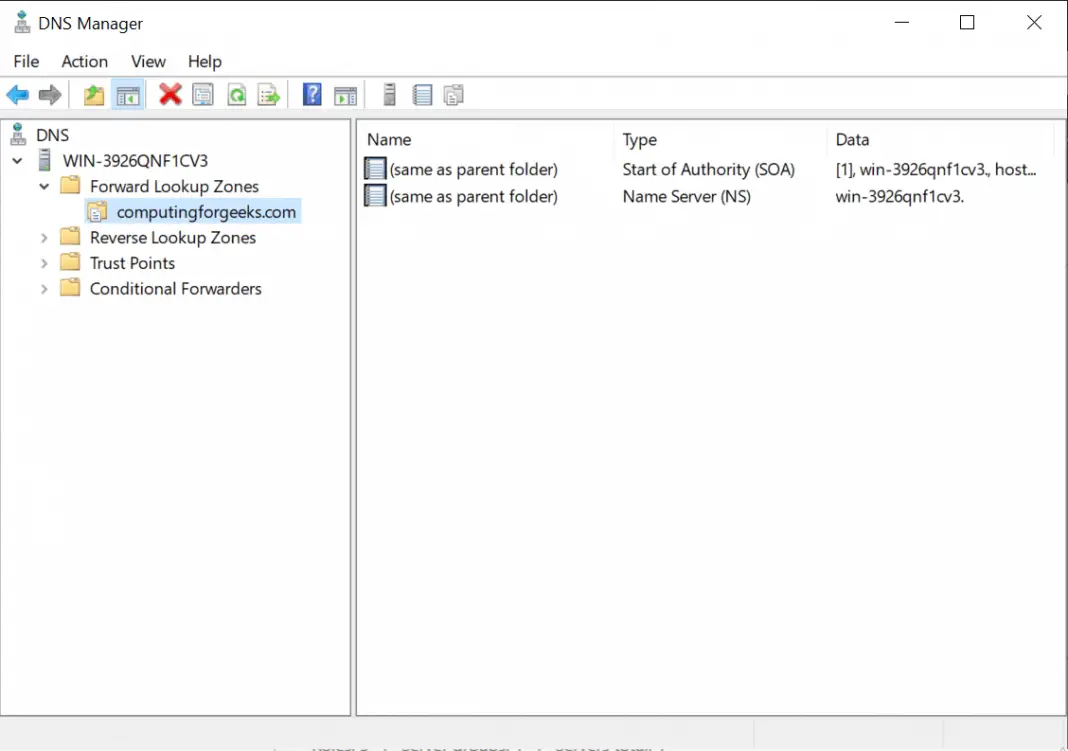Open Properties via the toolbar icon
Image resolution: width=1068 pixels, height=751 pixels.
point(202,94)
